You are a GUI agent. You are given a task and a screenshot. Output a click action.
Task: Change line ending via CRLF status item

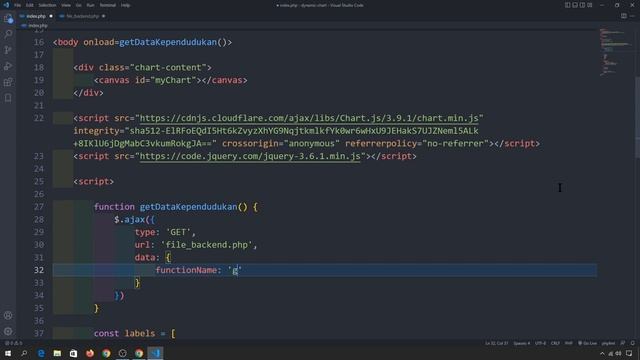[x=556, y=343]
